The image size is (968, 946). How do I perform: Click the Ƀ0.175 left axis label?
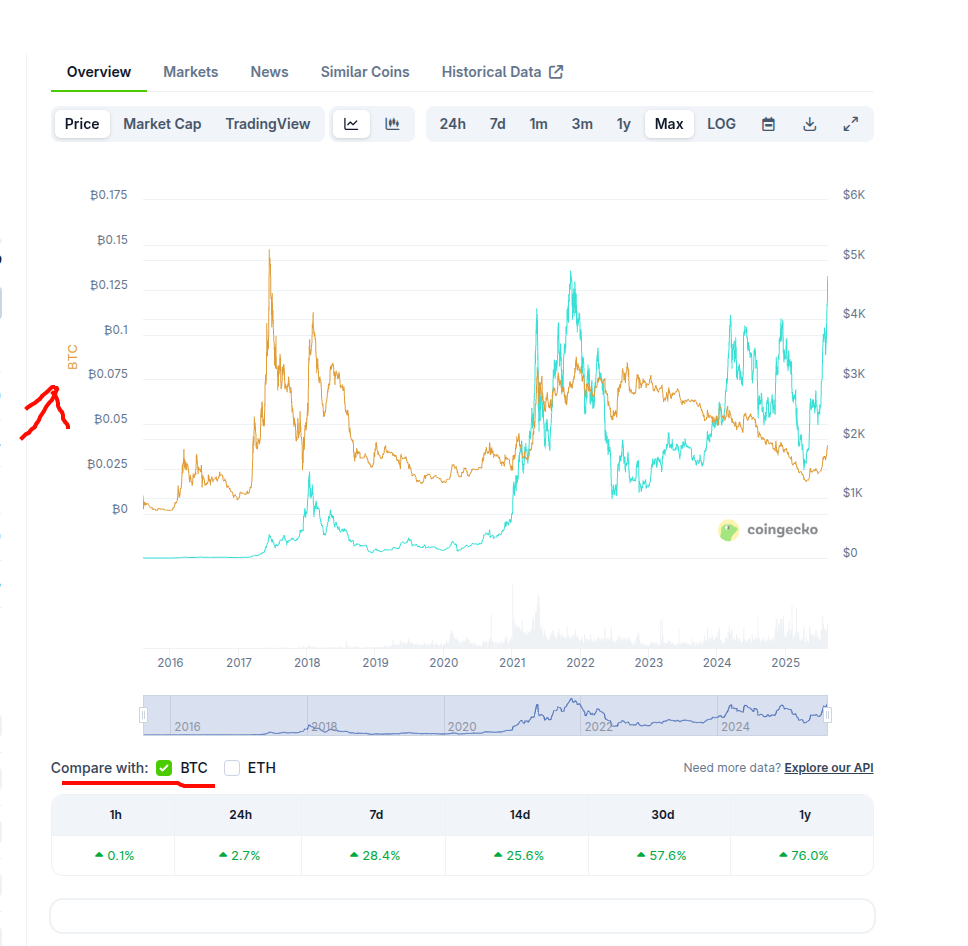tap(109, 195)
